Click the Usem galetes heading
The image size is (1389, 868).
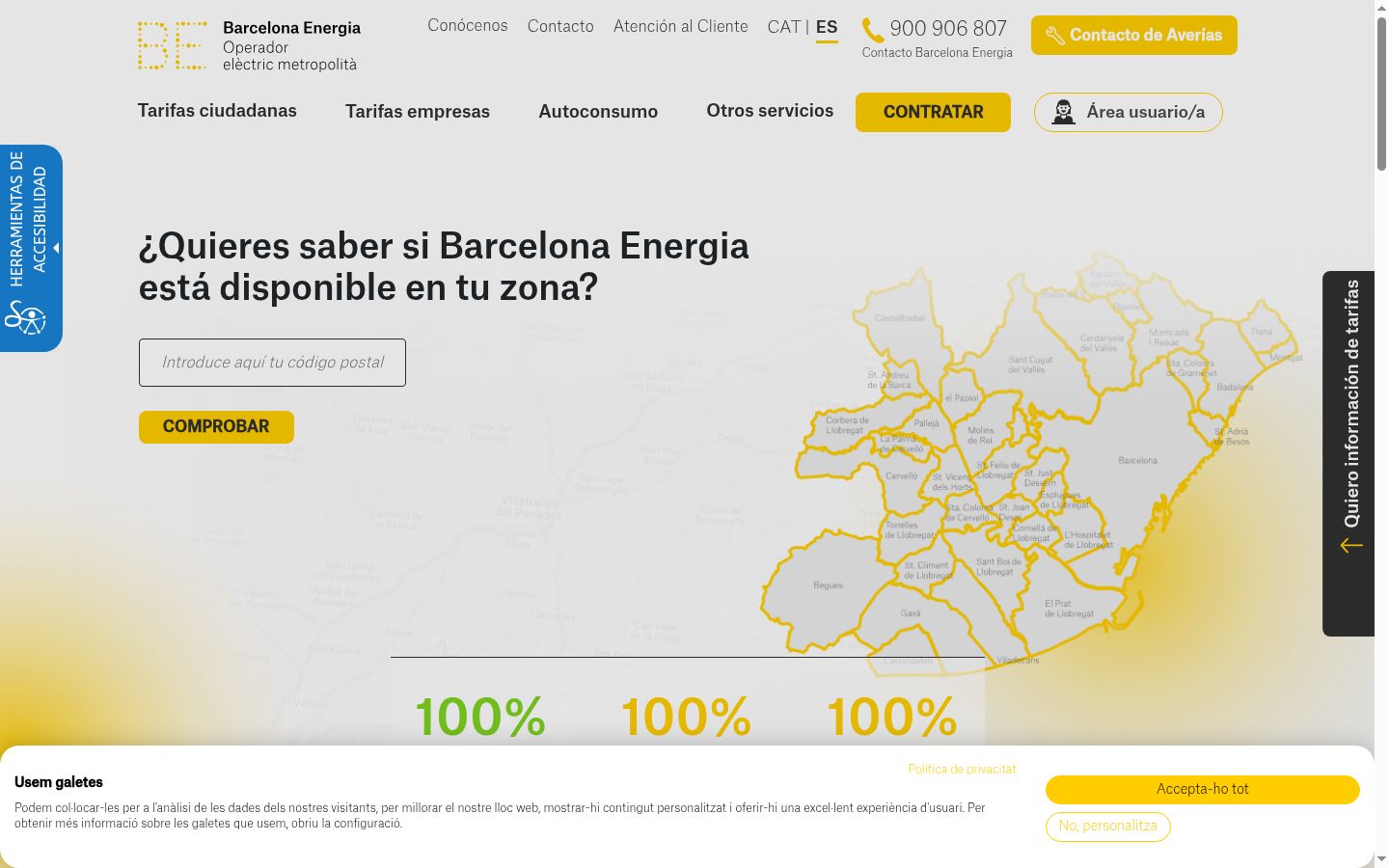point(59,782)
